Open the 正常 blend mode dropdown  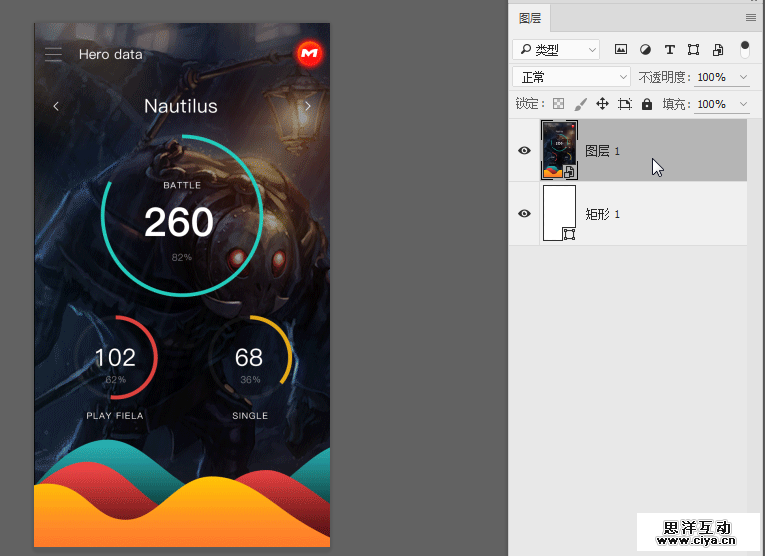(x=571, y=77)
